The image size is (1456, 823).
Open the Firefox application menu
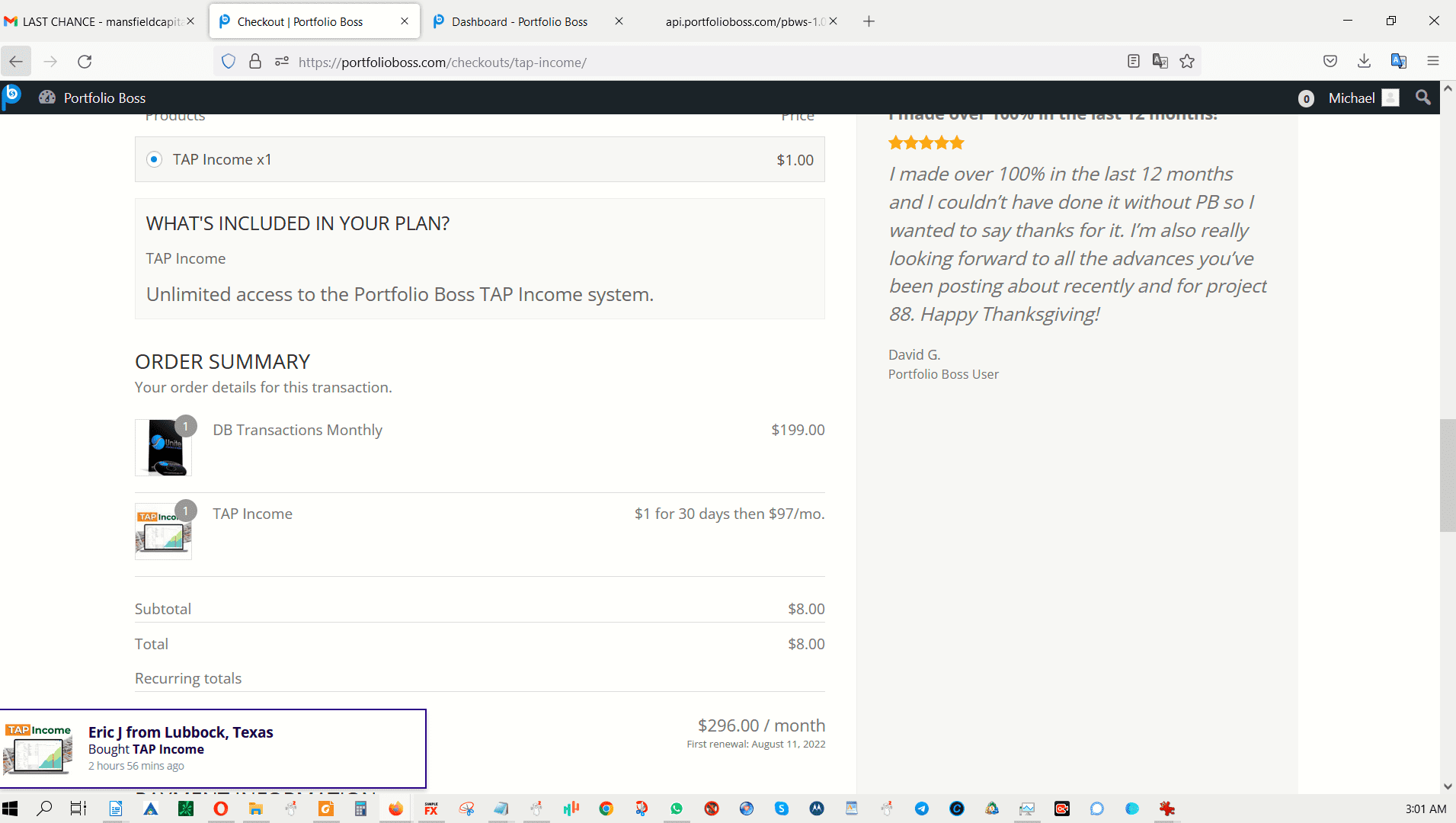tap(1432, 62)
